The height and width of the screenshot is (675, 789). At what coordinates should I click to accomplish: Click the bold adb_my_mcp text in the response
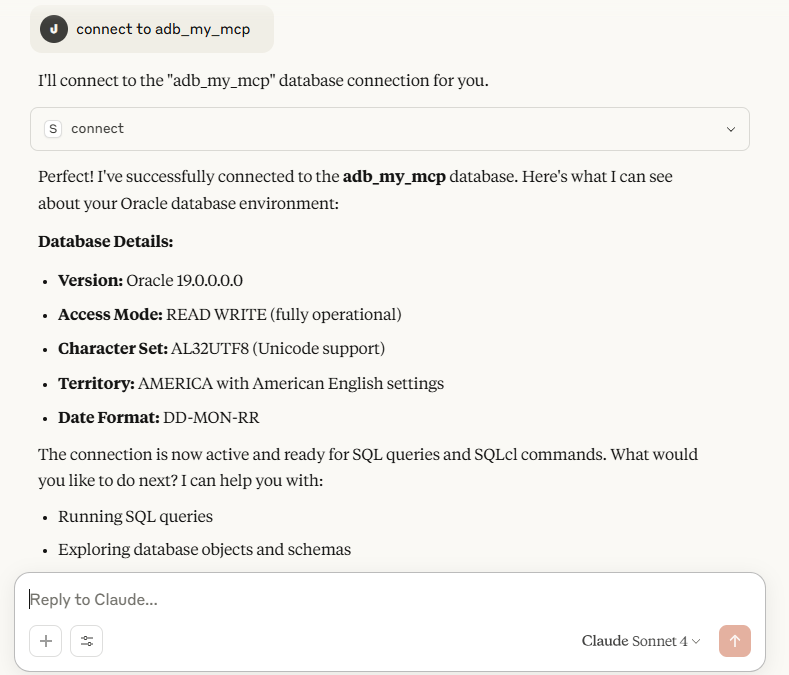tap(394, 177)
